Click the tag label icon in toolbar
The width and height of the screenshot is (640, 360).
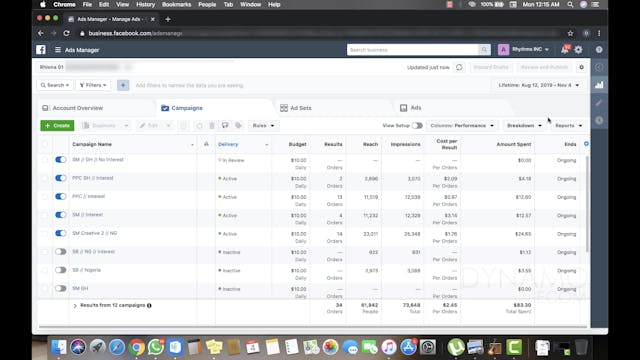tap(238, 126)
